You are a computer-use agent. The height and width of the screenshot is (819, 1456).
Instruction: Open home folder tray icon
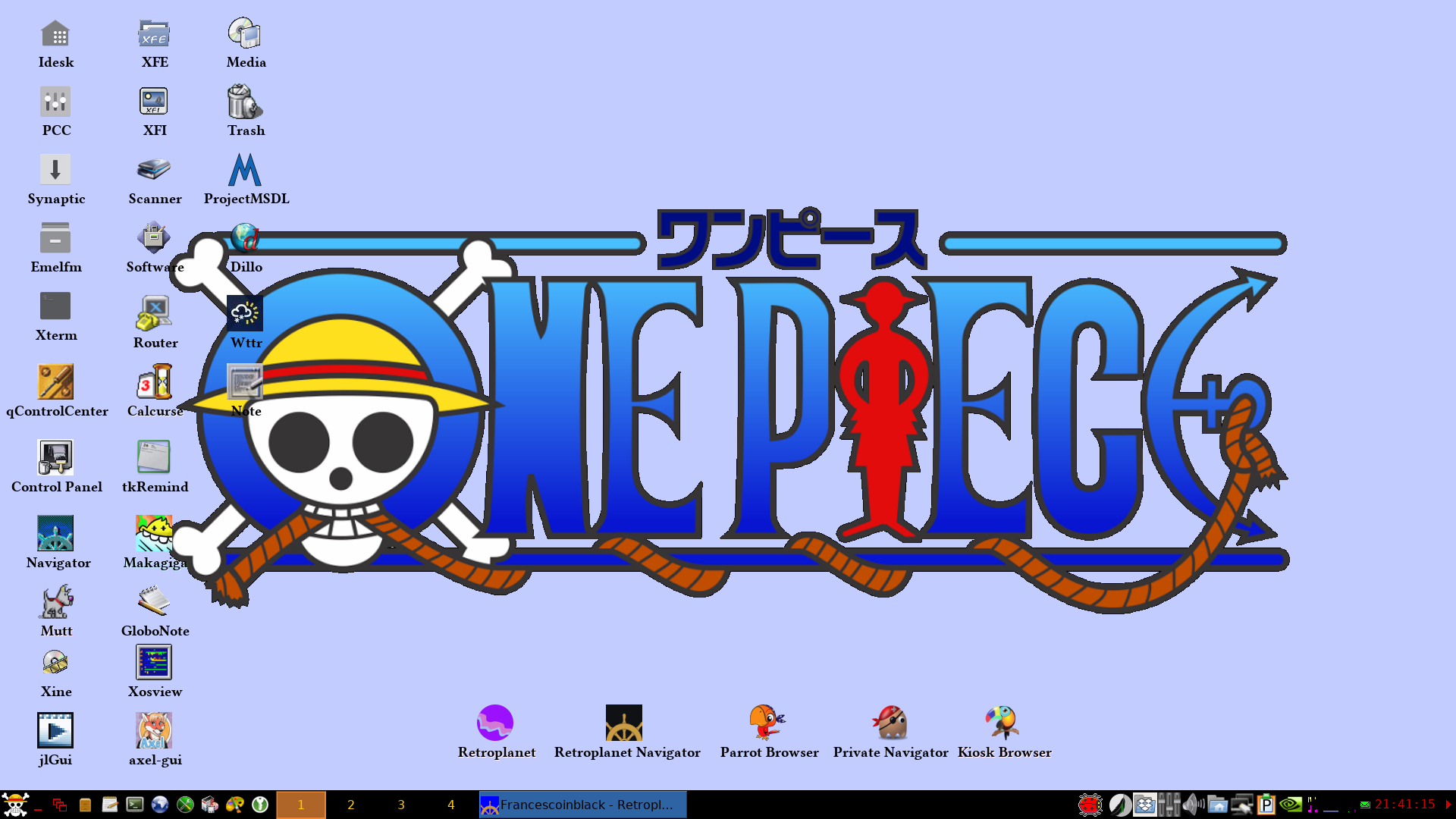1218,805
